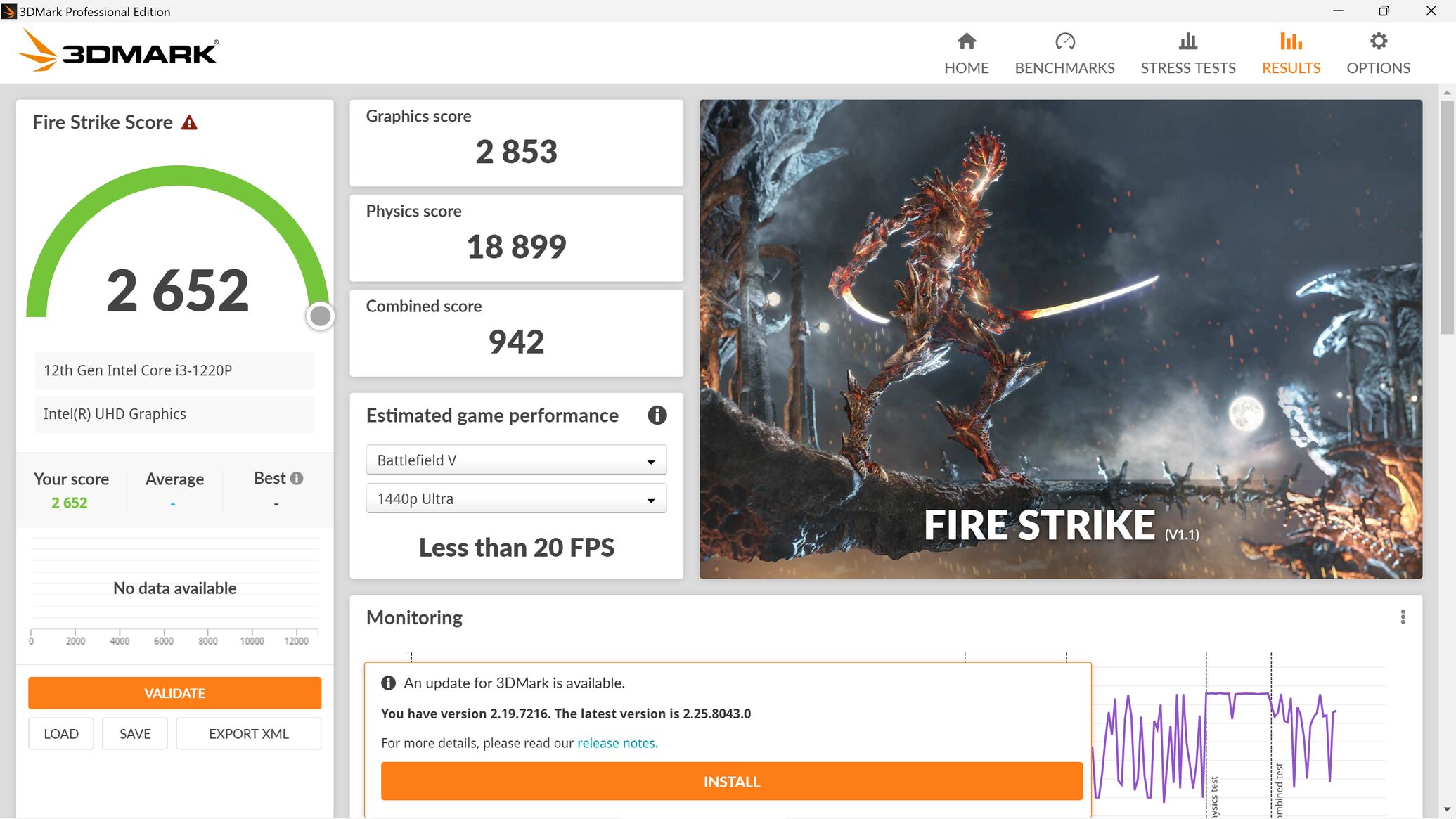Click the '12th Gen Intel Core i3-1220P' field

point(174,370)
